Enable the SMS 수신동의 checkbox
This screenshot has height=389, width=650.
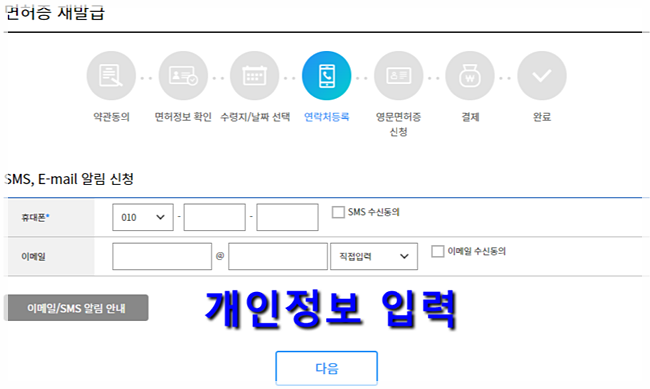[338, 212]
